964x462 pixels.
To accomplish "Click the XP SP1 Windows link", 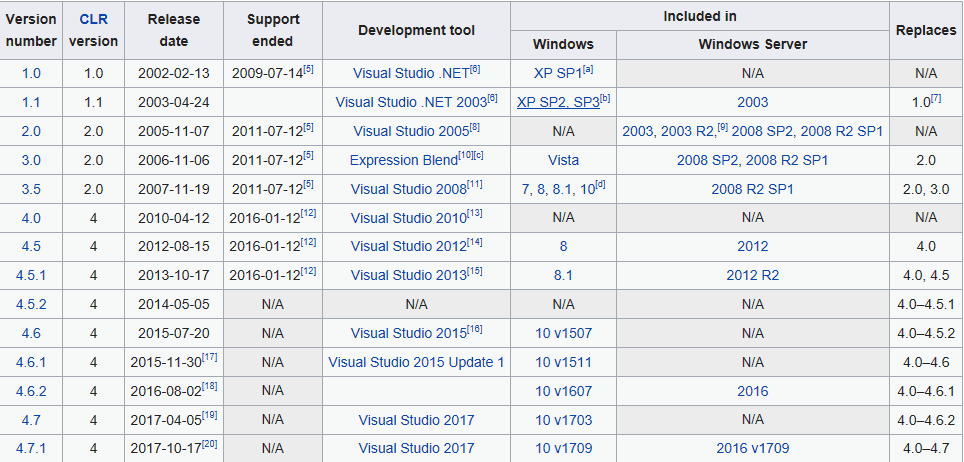I will (x=558, y=73).
